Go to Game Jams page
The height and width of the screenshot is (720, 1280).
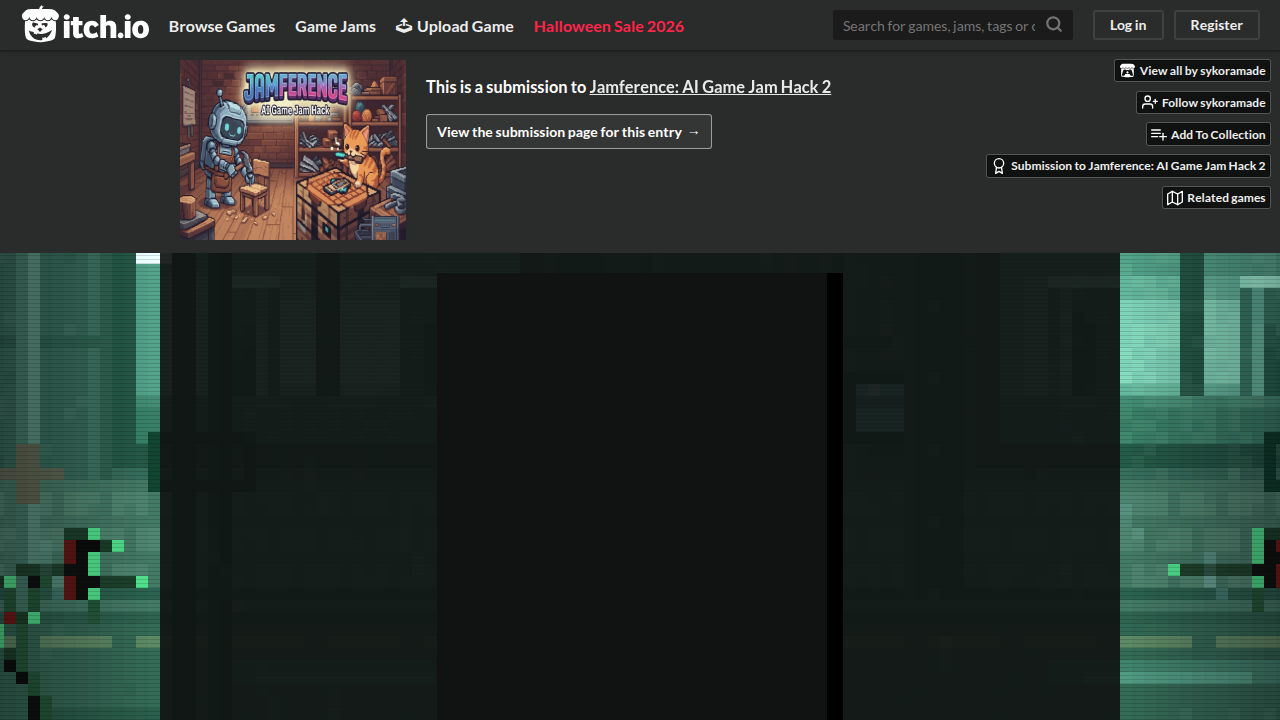coord(336,26)
